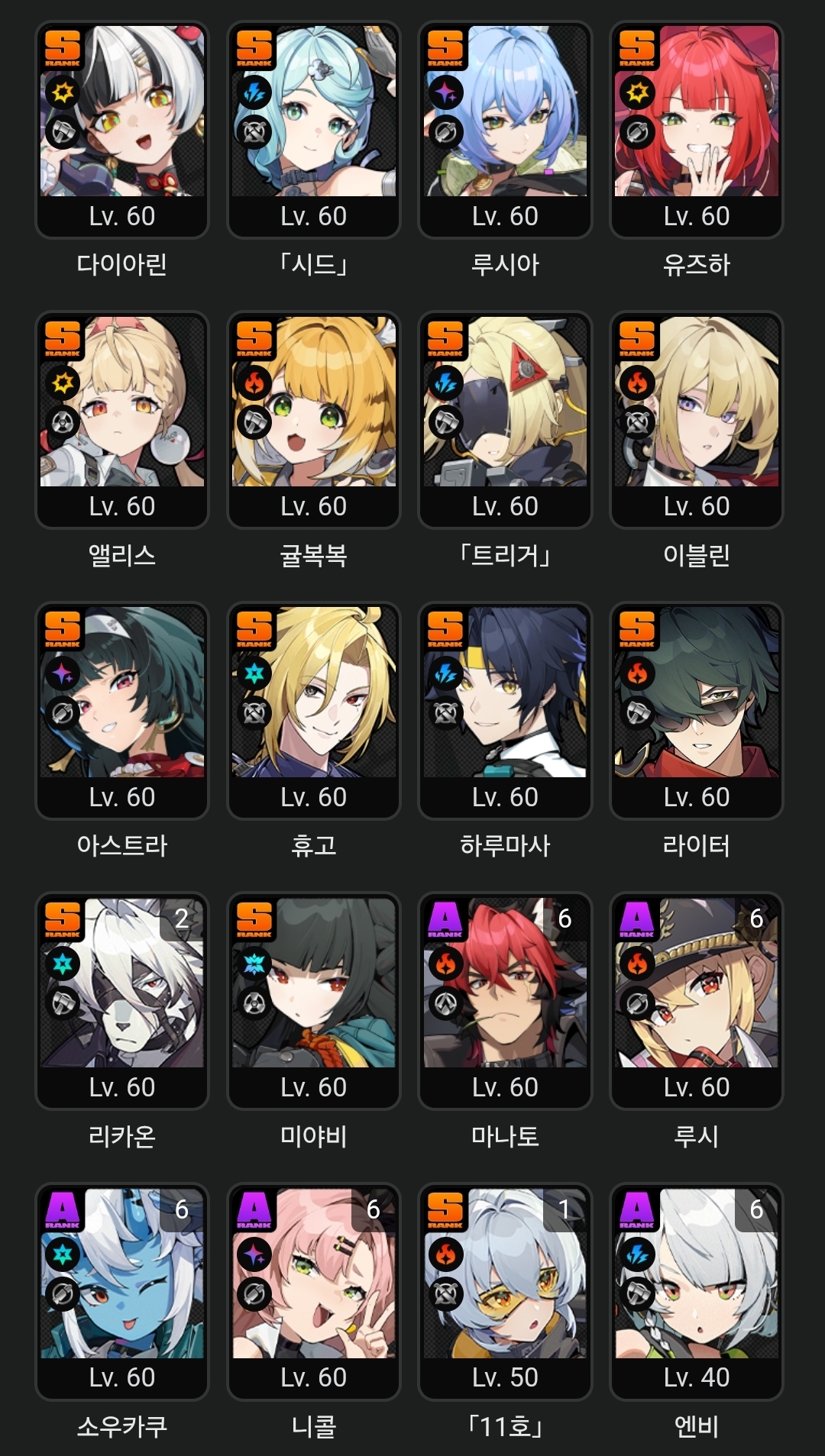Open the 「11호」 Lv. 50 character card
The height and width of the screenshot is (1456, 825).
click(505, 1291)
